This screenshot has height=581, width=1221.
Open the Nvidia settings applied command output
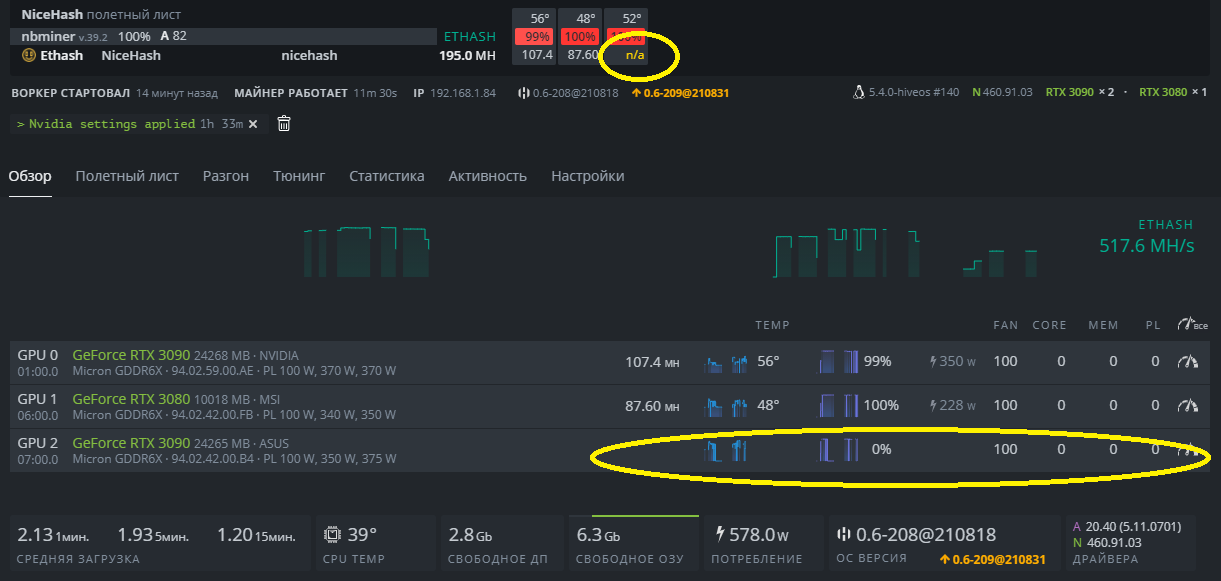tap(113, 124)
